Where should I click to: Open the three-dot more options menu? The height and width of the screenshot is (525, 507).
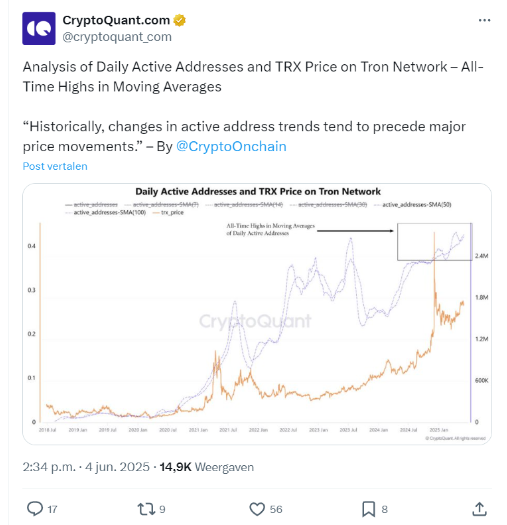click(x=484, y=20)
